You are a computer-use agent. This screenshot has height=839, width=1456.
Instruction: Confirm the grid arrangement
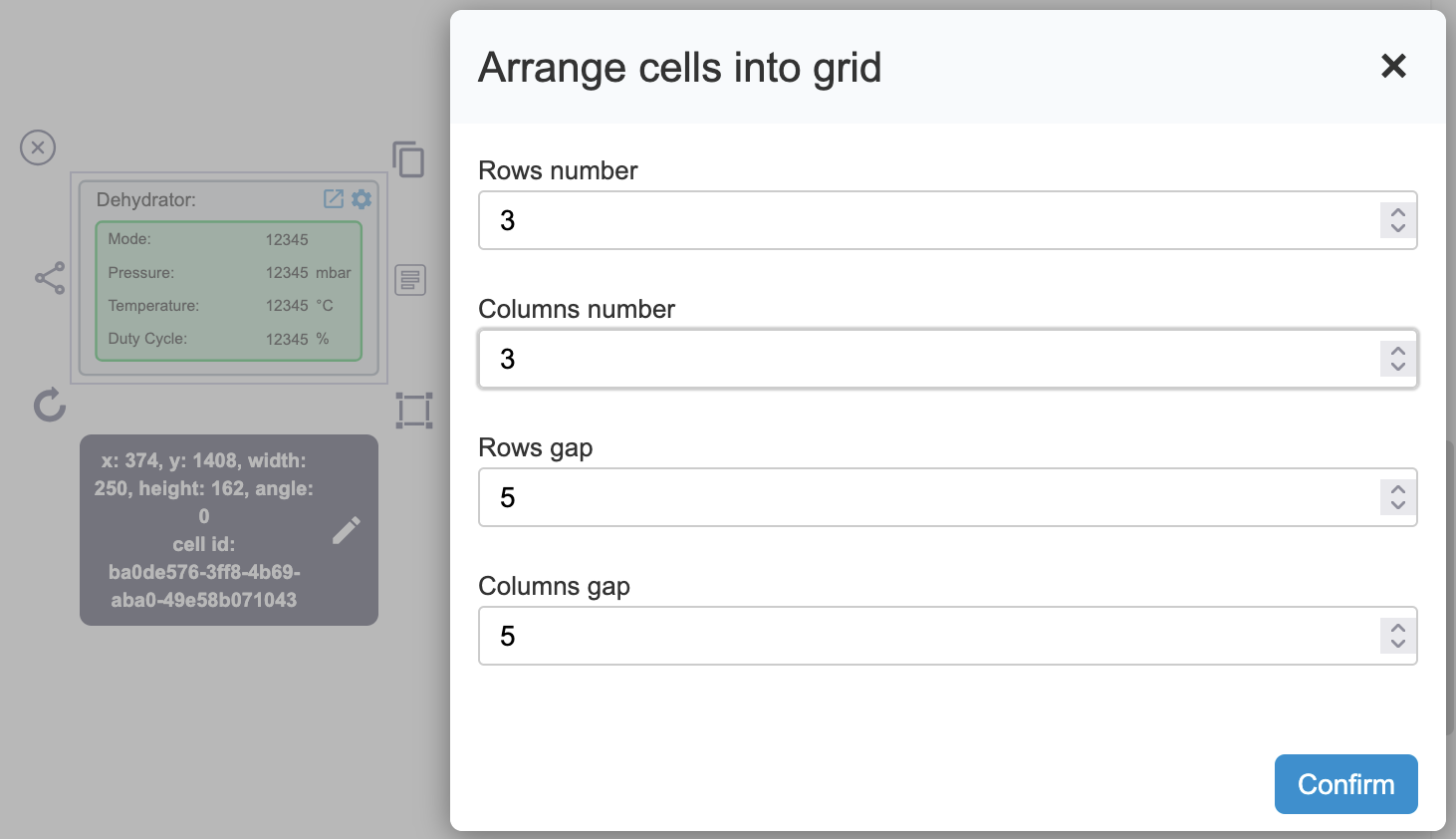[1345, 784]
